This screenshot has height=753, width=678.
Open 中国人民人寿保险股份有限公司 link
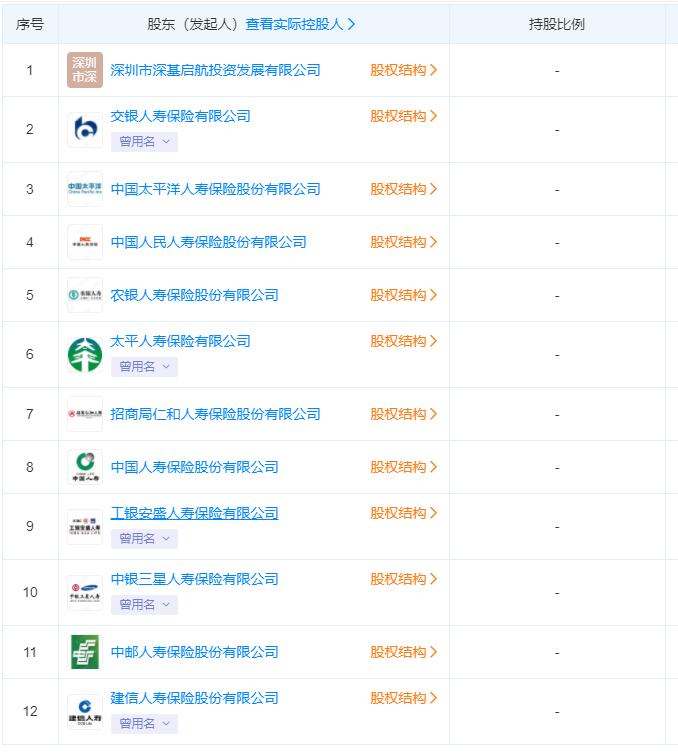(208, 242)
